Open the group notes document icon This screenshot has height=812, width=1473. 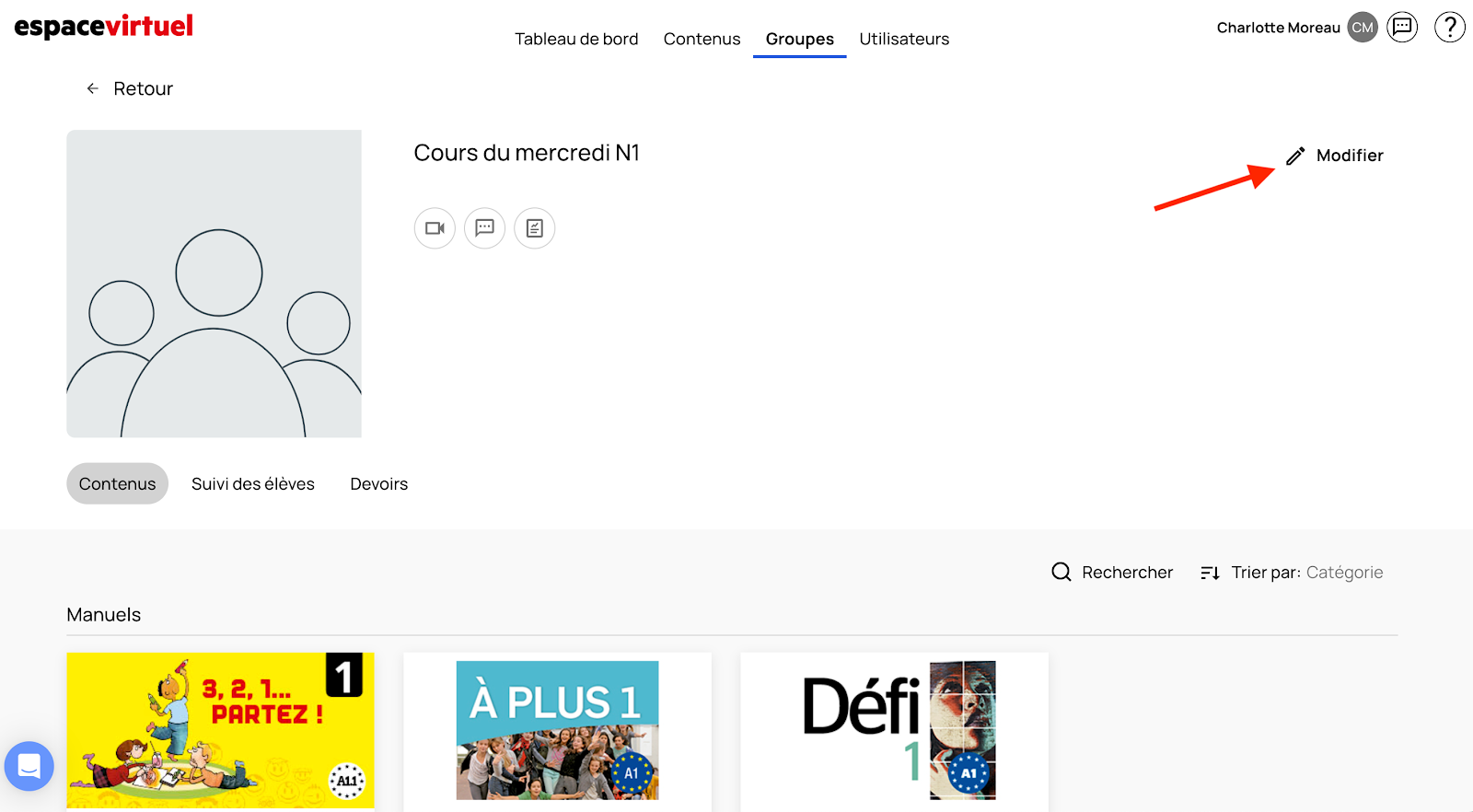point(534,228)
